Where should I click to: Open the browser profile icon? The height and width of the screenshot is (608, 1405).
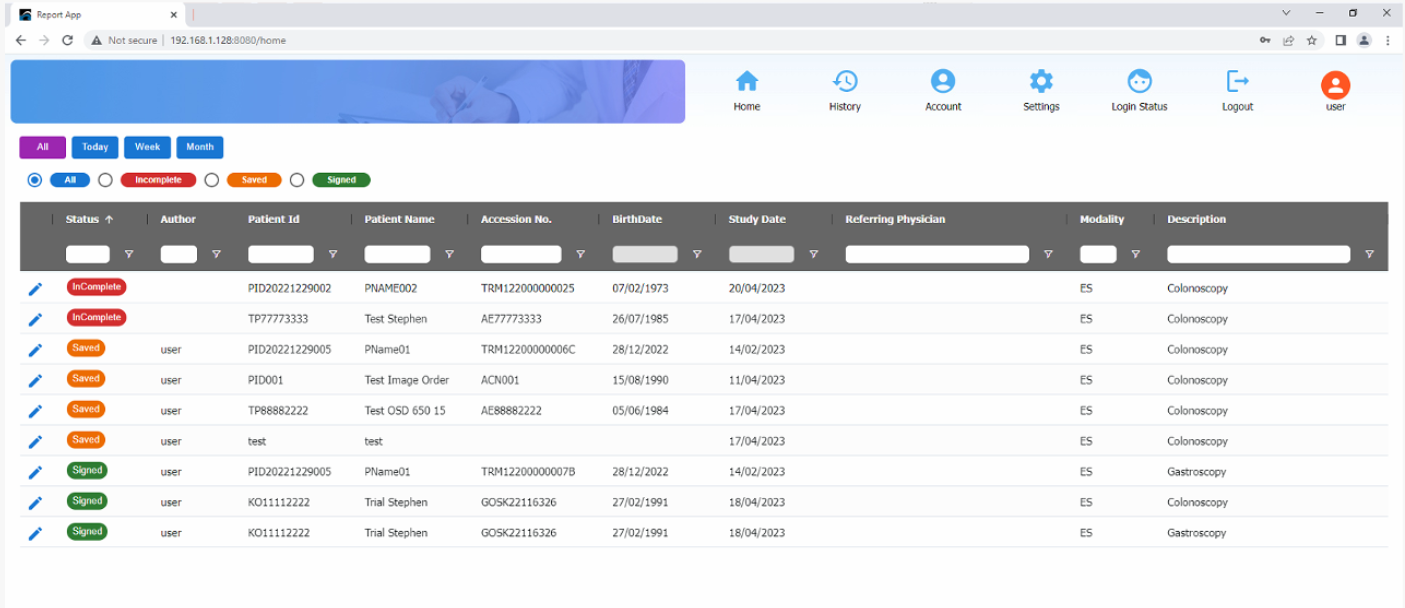[x=1363, y=40]
